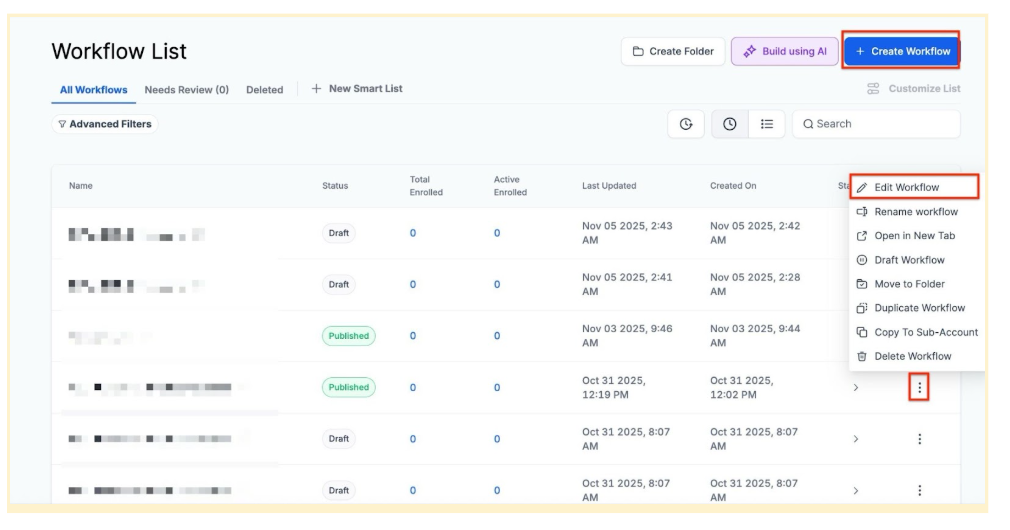Viewport: 1010px width, 530px height.
Task: Expand the chevron on the bottom workflow row
Action: 855,490
